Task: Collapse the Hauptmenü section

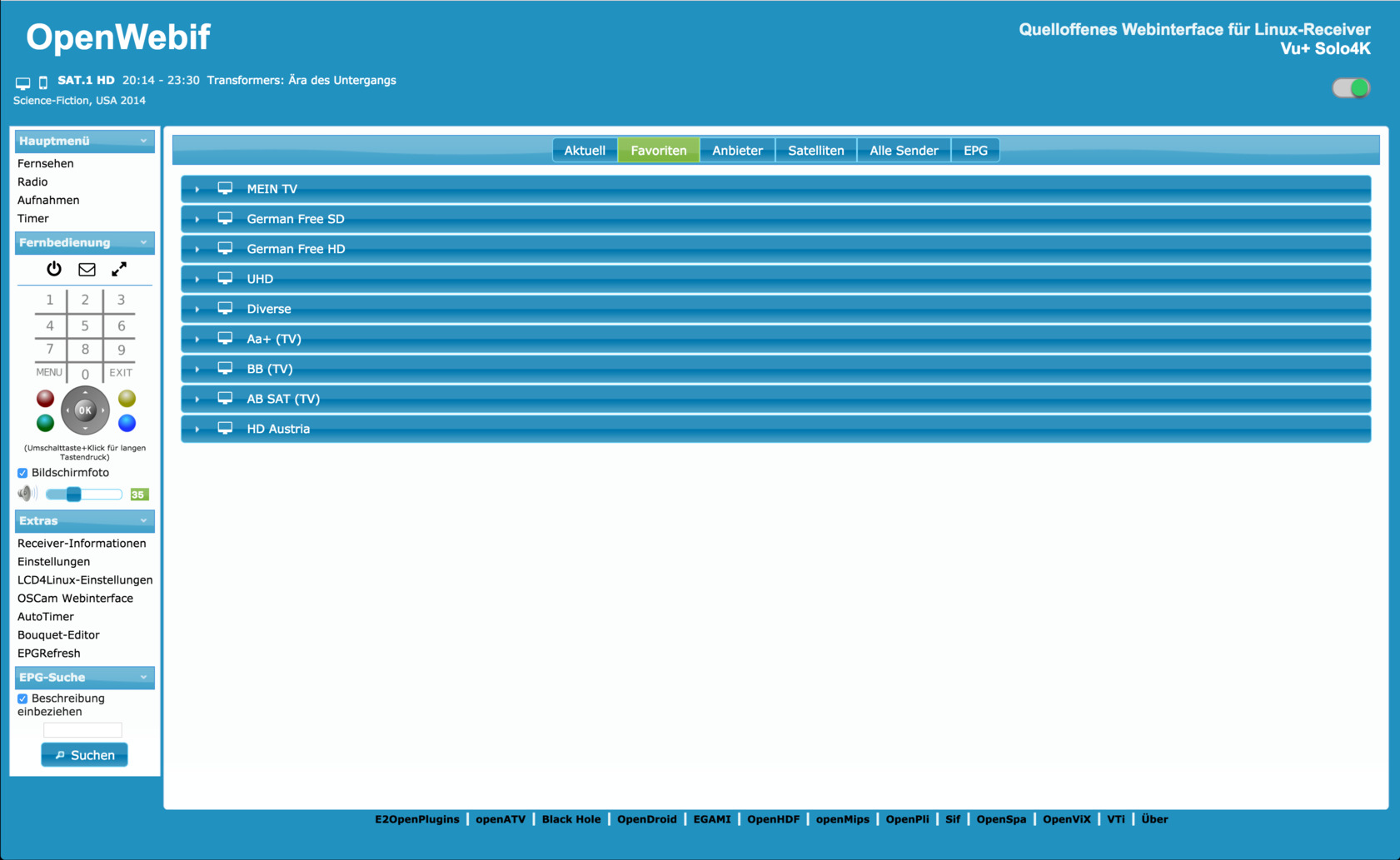Action: coord(143,141)
